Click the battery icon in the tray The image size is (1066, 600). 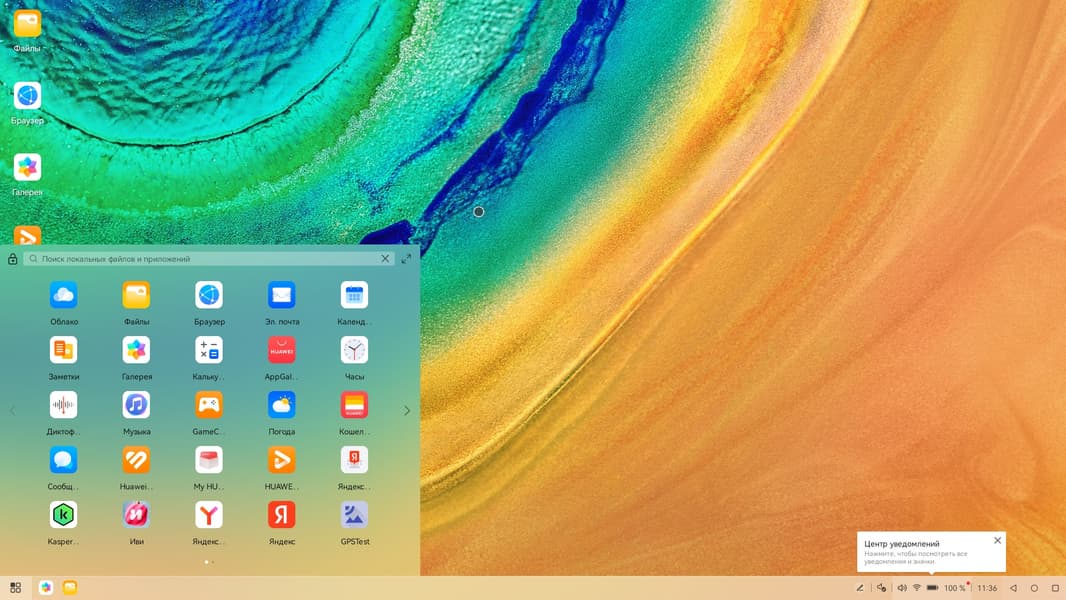click(x=932, y=588)
